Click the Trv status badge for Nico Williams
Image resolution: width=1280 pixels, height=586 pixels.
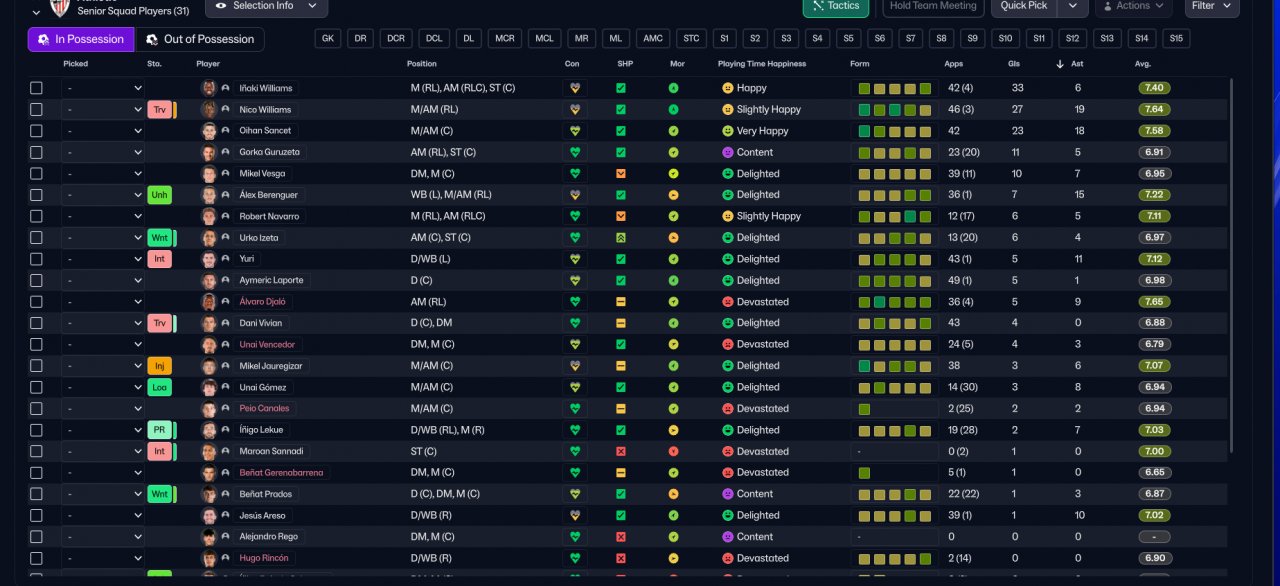coord(159,110)
